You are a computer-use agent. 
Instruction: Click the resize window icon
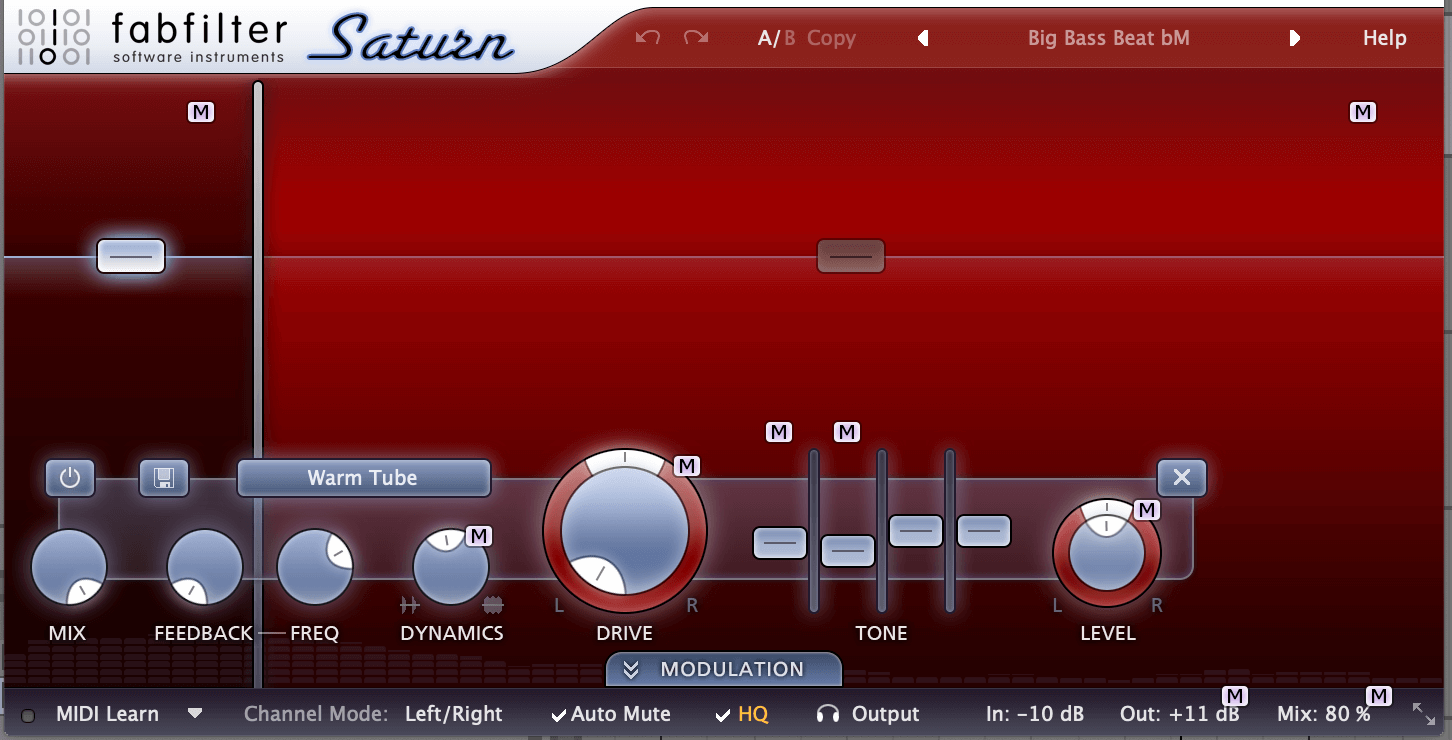1424,714
